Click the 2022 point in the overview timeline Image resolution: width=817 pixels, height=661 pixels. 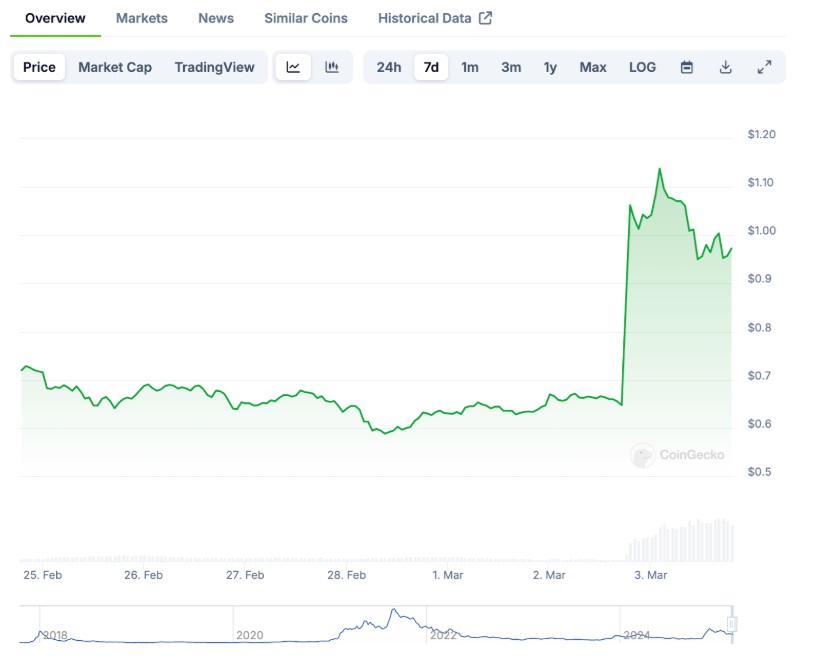point(442,634)
